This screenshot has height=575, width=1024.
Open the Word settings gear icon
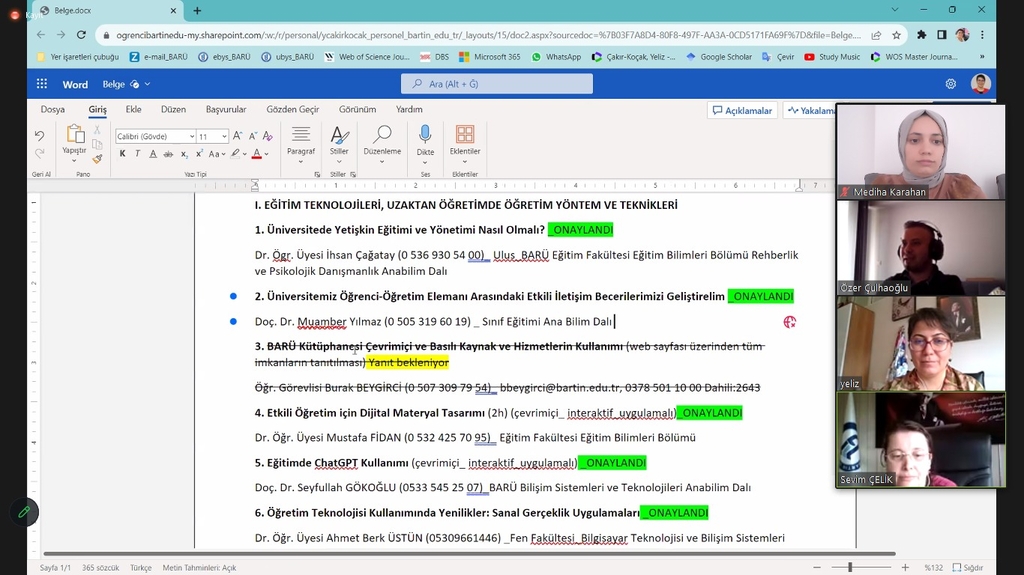(x=950, y=84)
